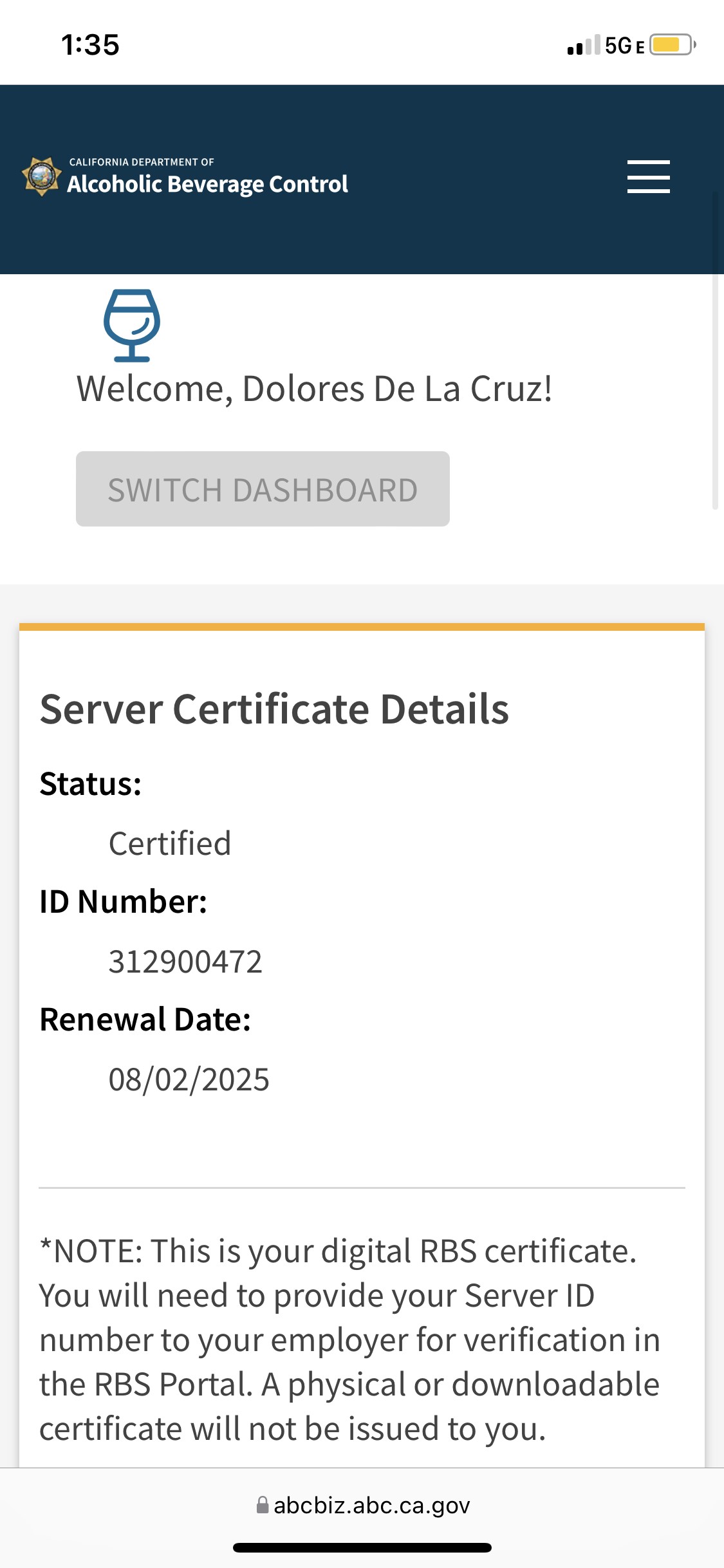
Task: Tap the digital RBS certificate note text
Action: coord(350,1339)
